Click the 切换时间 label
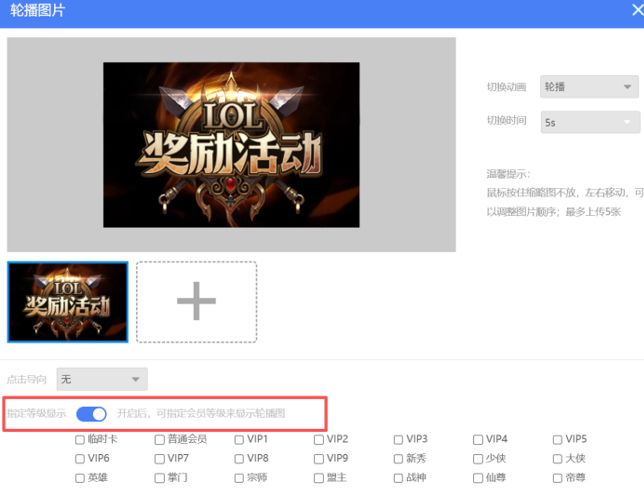This screenshot has height=492, width=644. [x=506, y=120]
